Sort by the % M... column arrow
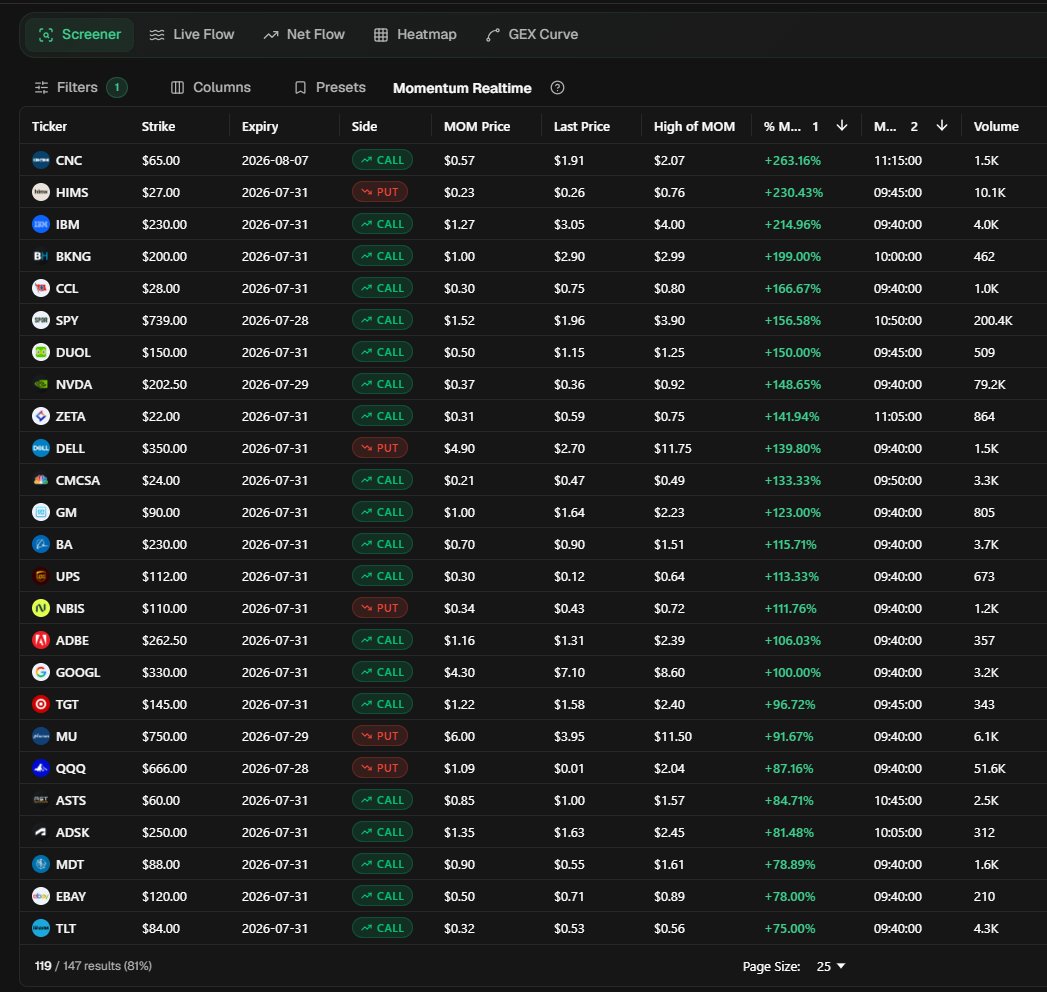 (842, 126)
